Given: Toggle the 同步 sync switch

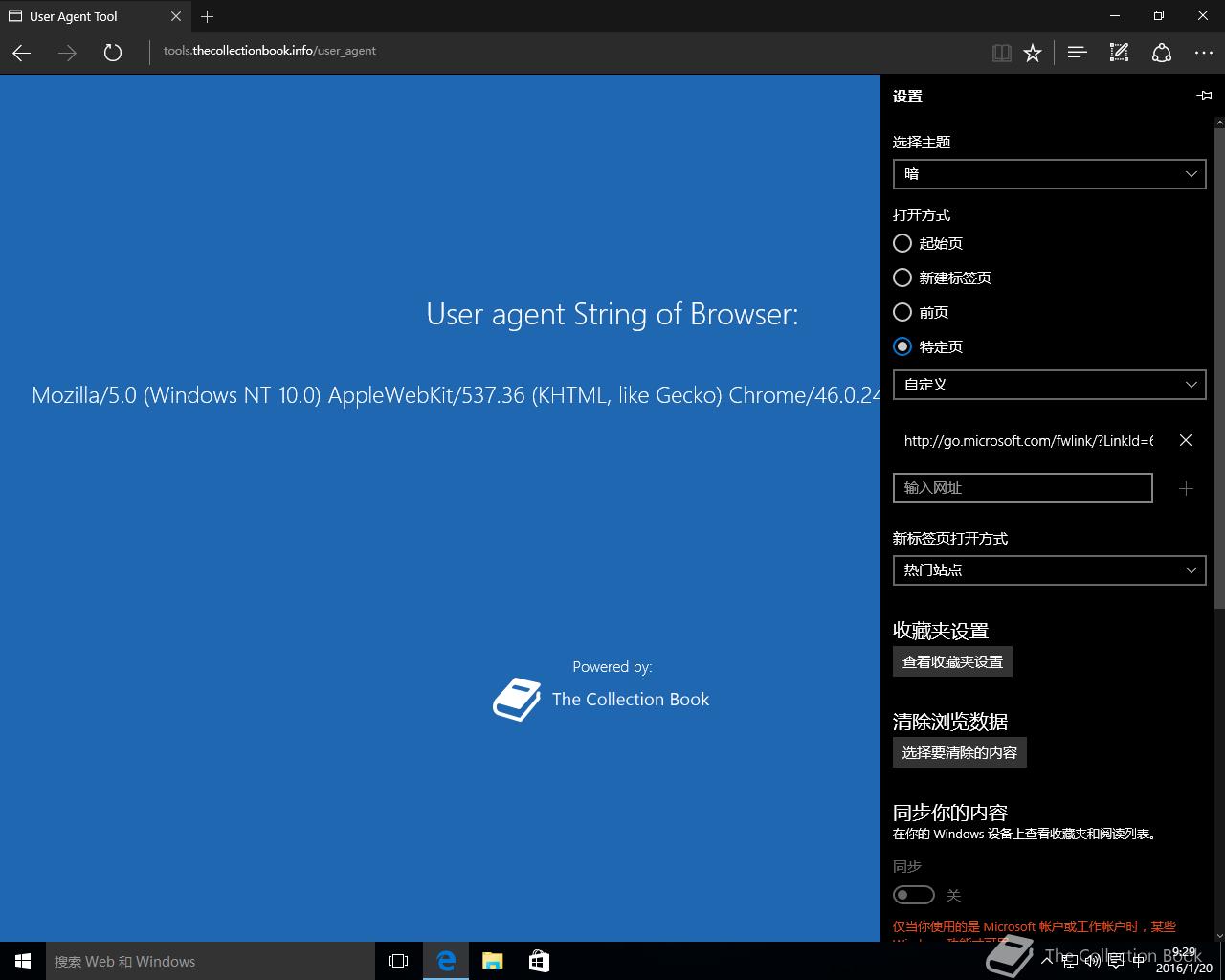Looking at the screenshot, I should pos(913,895).
